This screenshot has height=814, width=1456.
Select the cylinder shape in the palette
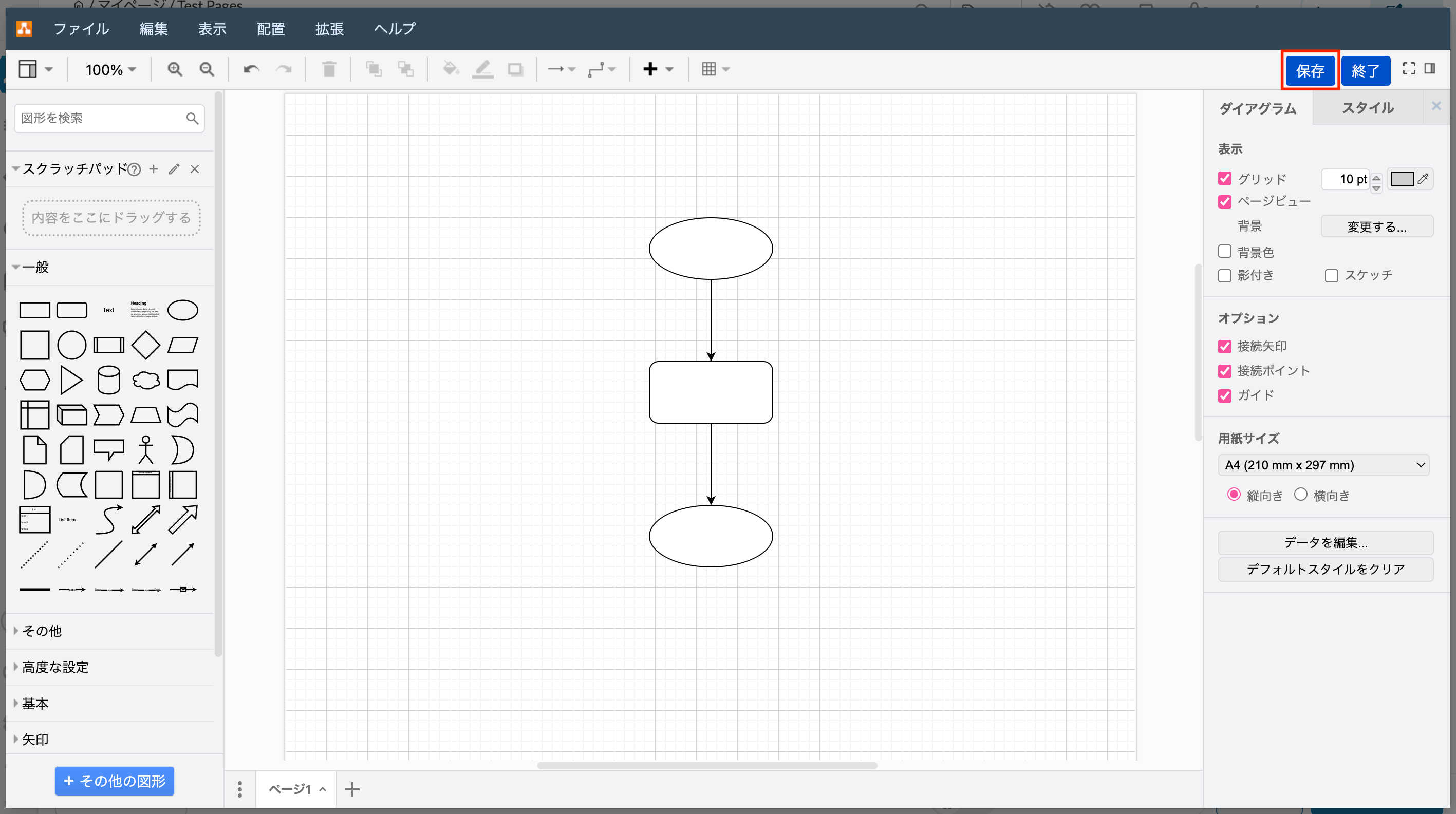click(x=108, y=380)
